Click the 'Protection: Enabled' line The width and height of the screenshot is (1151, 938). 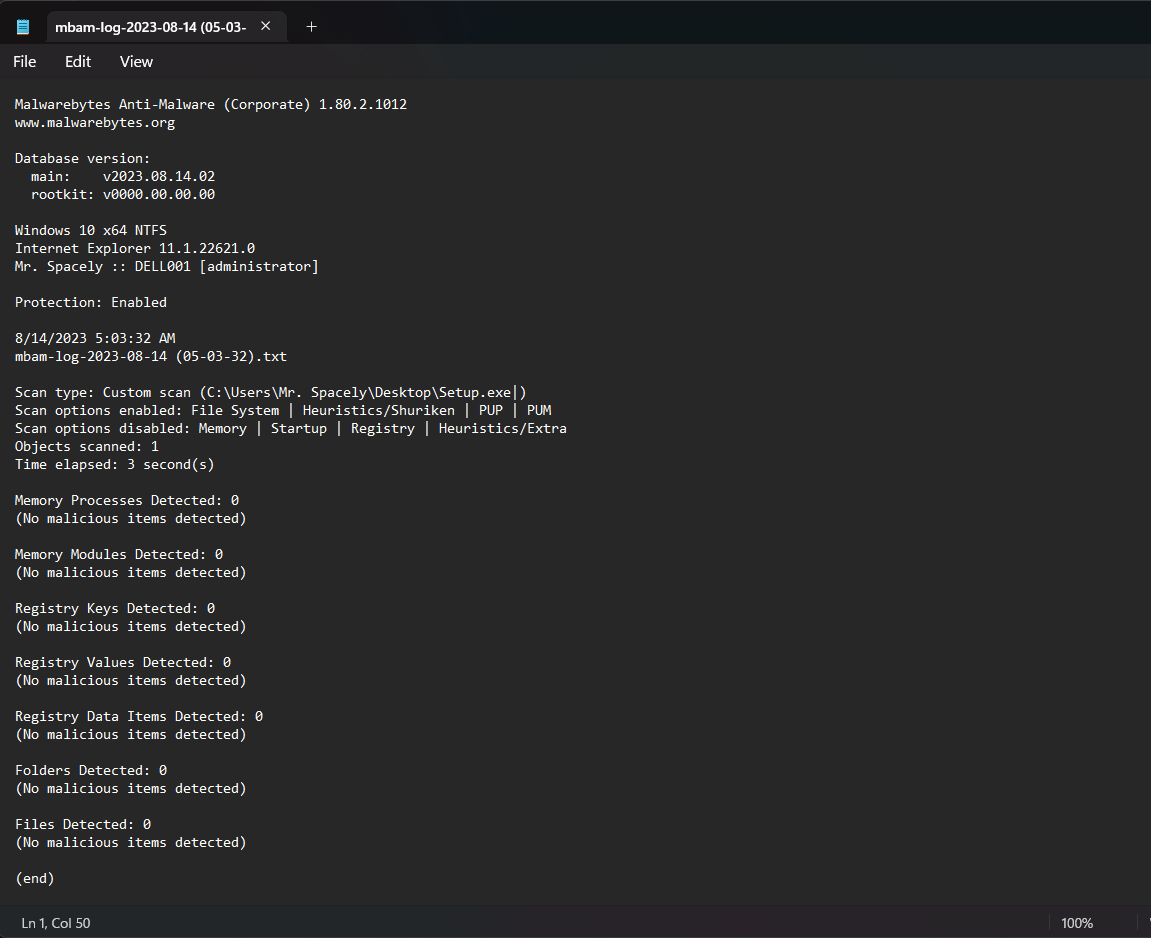point(91,302)
